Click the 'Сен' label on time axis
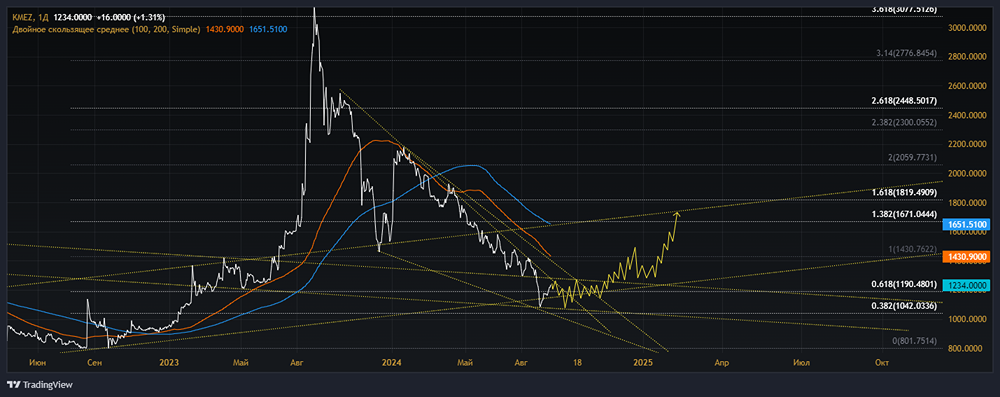Screen dimensions: 1000x397 point(94,363)
